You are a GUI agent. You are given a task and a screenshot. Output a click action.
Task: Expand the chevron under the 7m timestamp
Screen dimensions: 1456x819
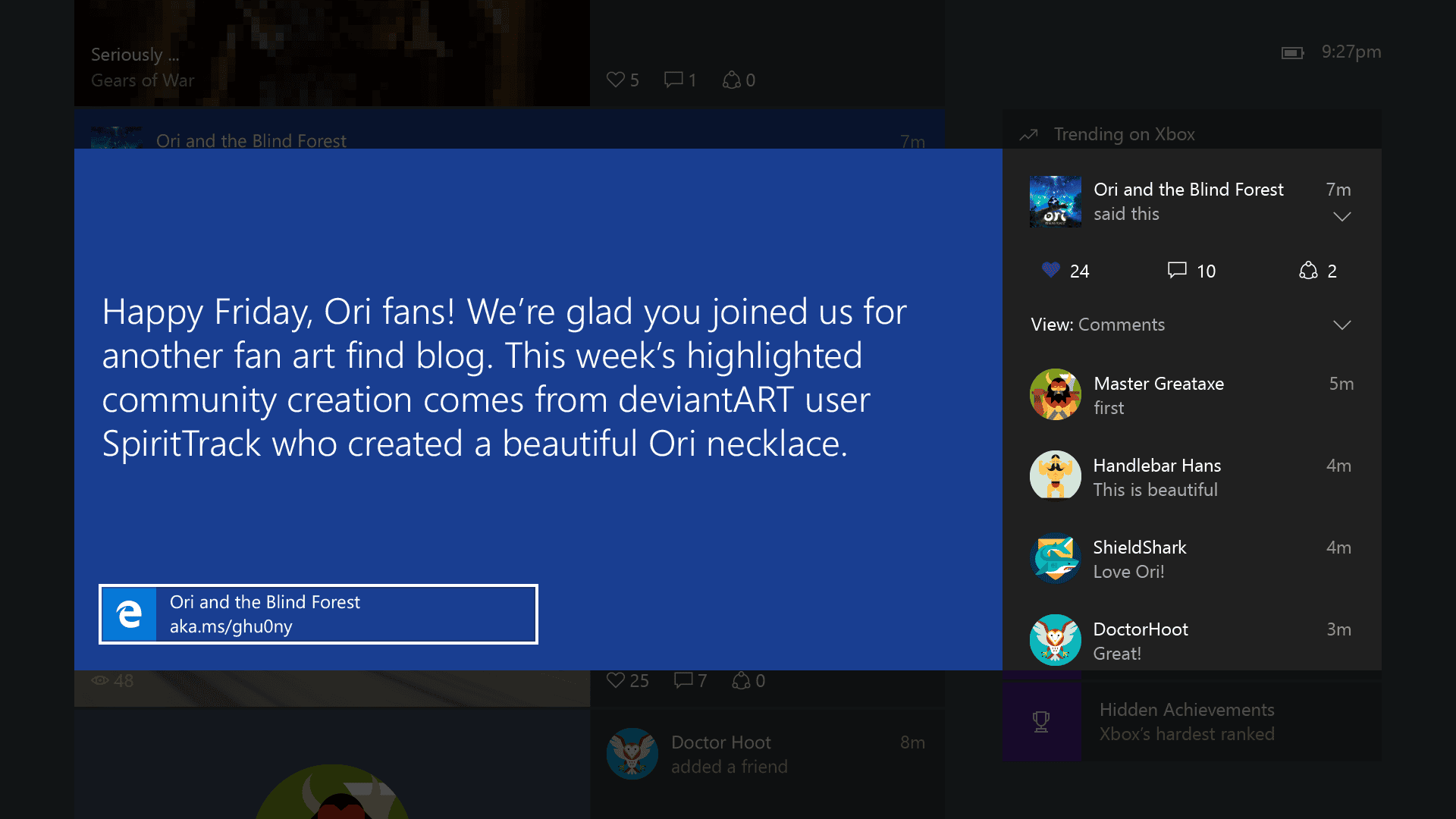point(1341,217)
